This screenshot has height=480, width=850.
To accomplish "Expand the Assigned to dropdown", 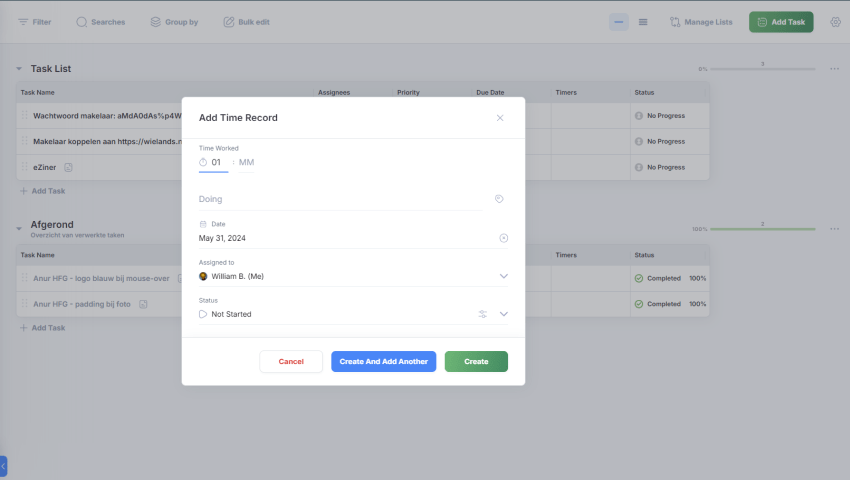I will (x=503, y=276).
